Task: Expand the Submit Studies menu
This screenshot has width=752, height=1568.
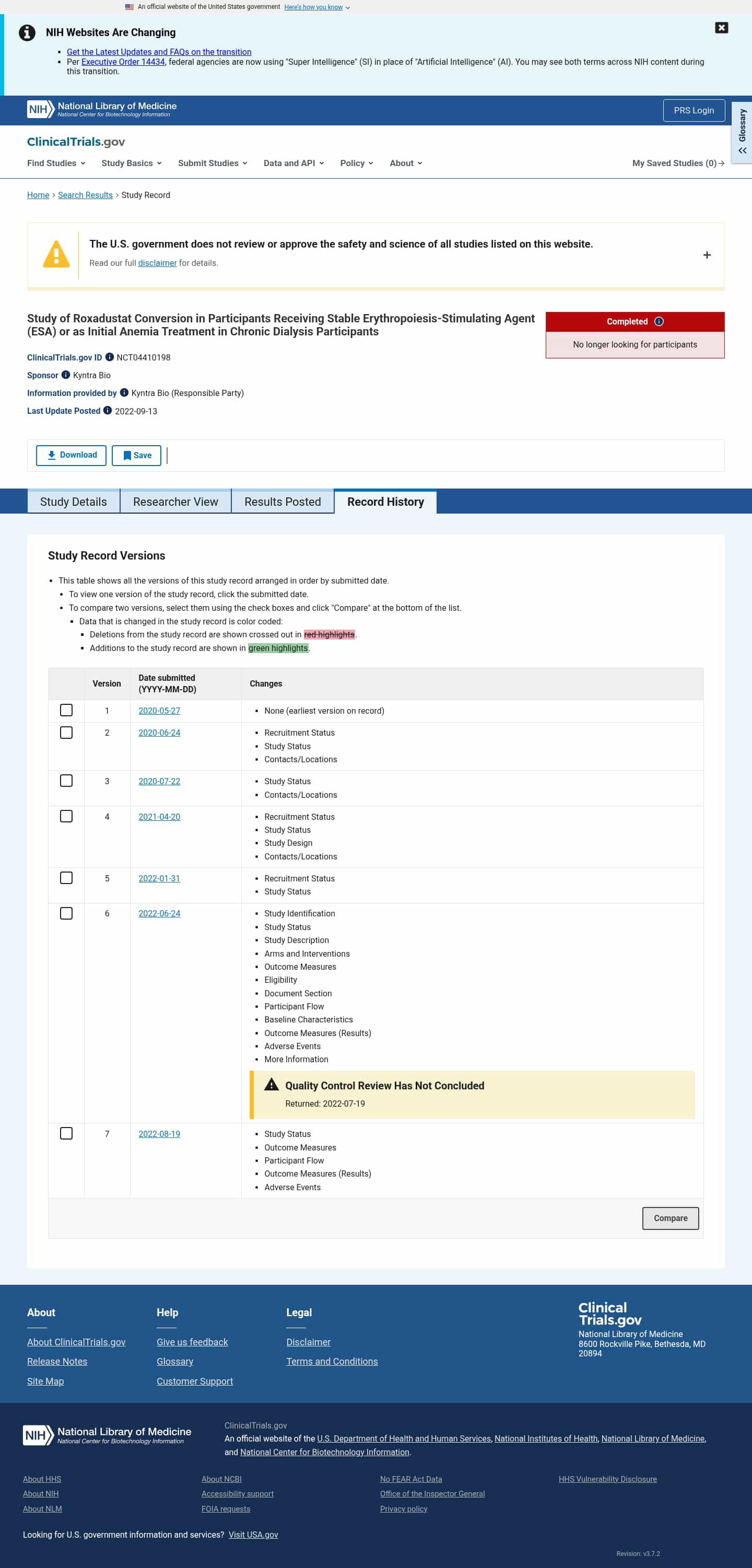Action: click(x=213, y=163)
